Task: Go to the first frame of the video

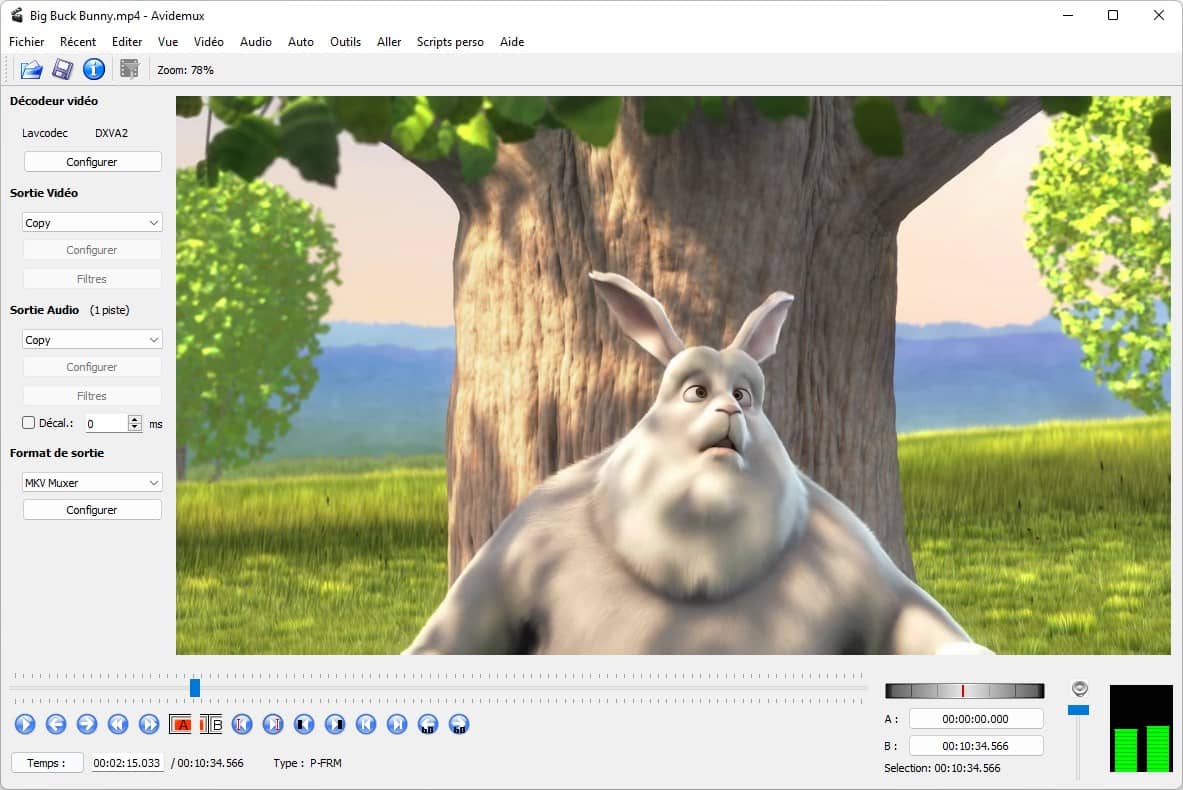Action: pyautogui.click(x=366, y=724)
